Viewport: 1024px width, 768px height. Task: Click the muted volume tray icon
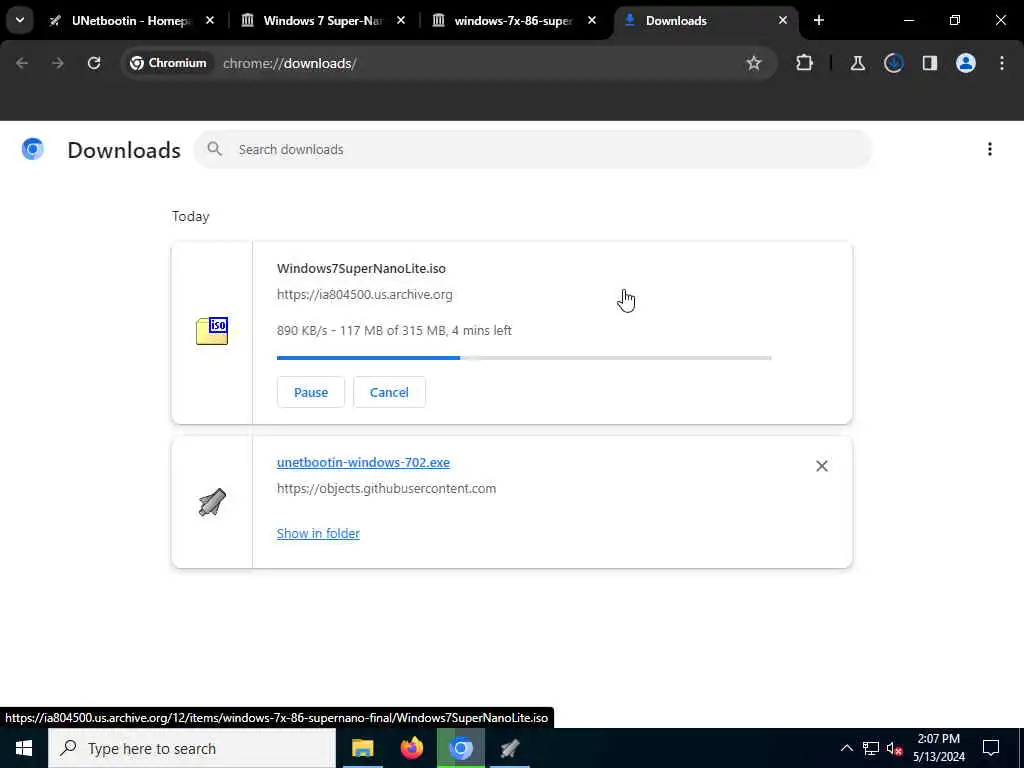(x=894, y=748)
